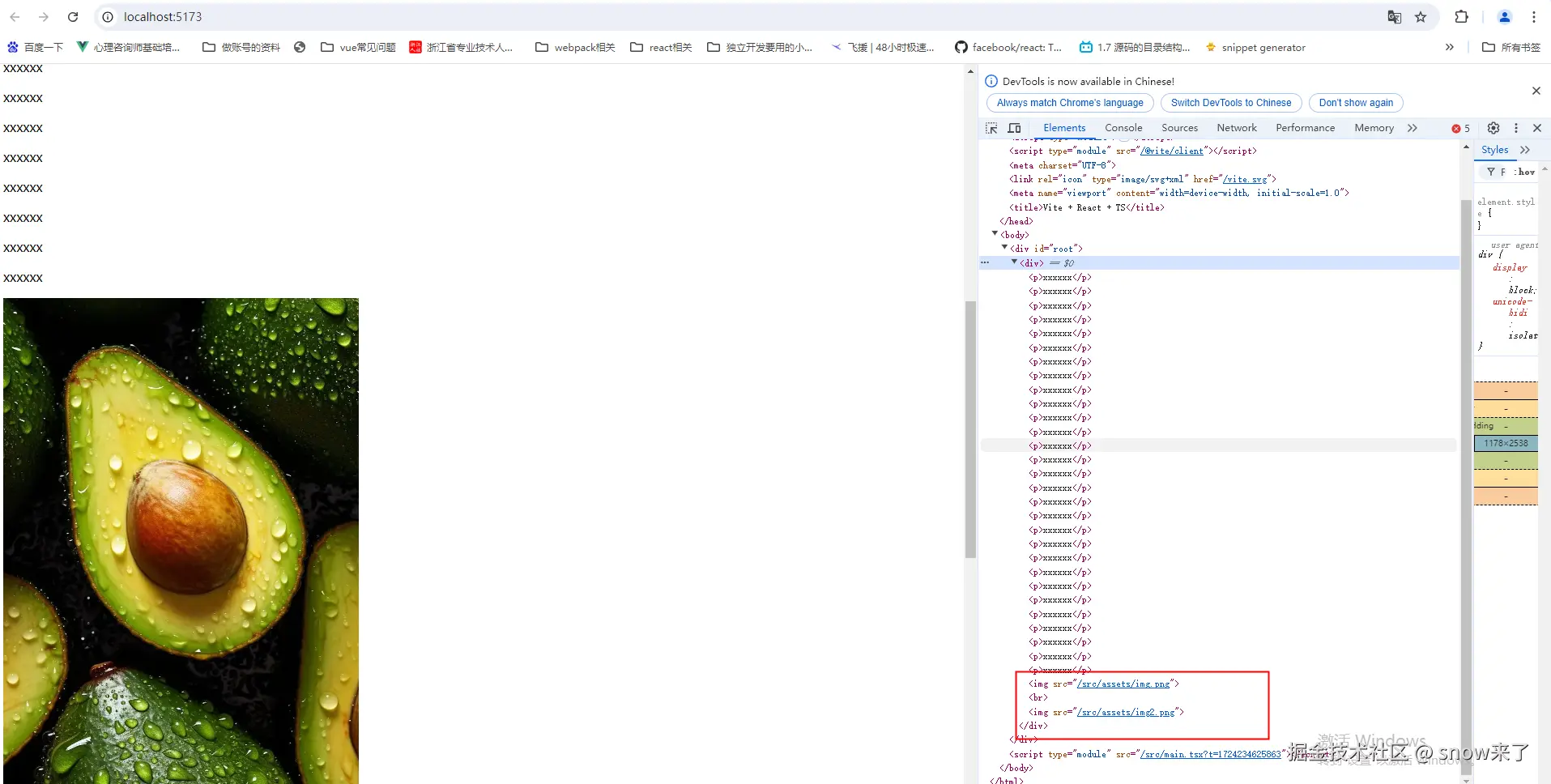The height and width of the screenshot is (784, 1551).
Task: Select the title Vite + React + TS node
Action: point(1087,207)
